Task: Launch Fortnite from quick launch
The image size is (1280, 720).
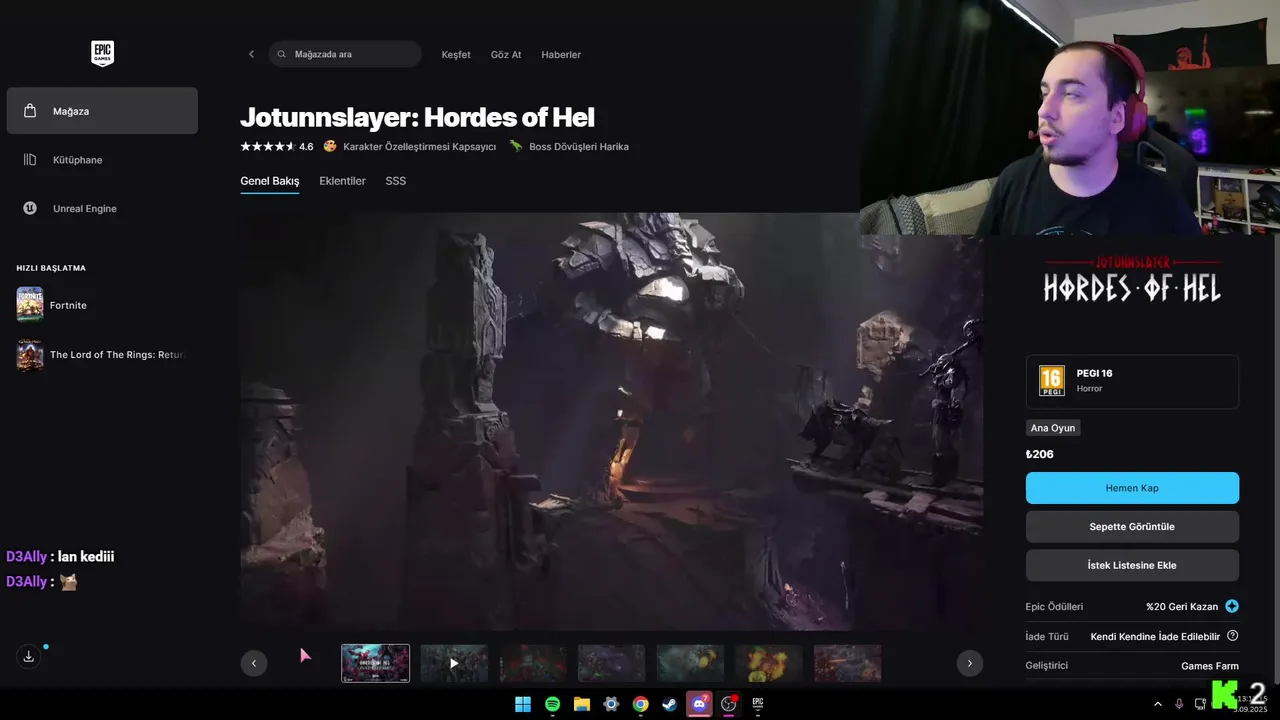Action: pyautogui.click(x=52, y=305)
